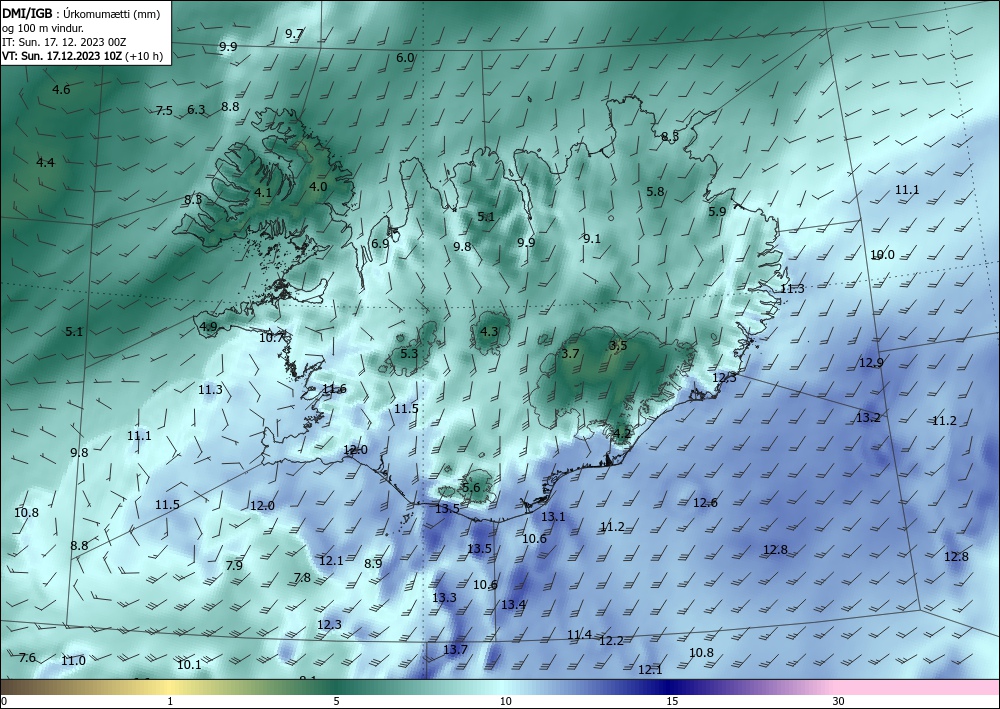Click the 4.0 value in the Westfjords
Image resolution: width=1000 pixels, height=709 pixels.
[x=318, y=186]
